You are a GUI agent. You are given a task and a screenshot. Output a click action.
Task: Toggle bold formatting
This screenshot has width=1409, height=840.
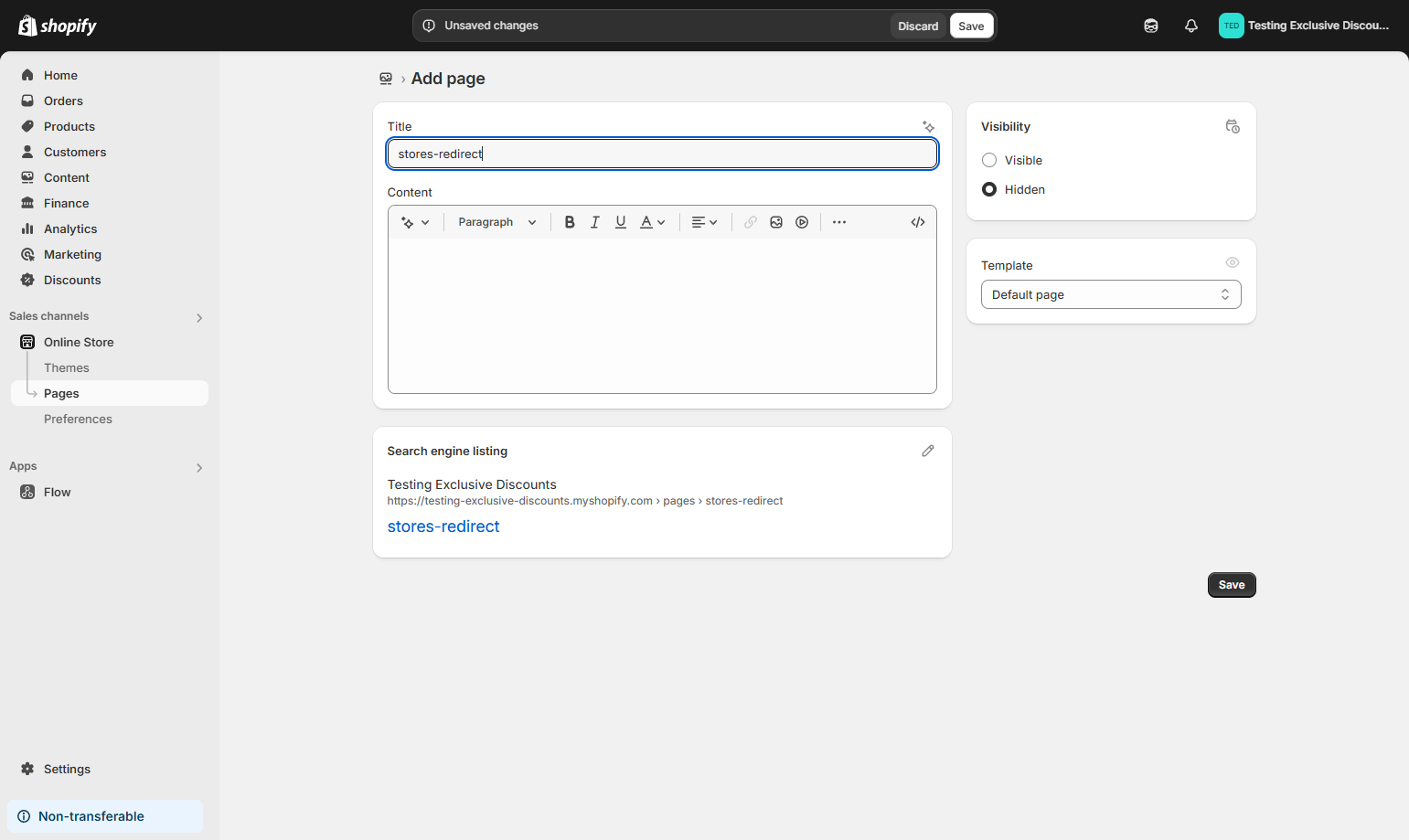point(570,222)
